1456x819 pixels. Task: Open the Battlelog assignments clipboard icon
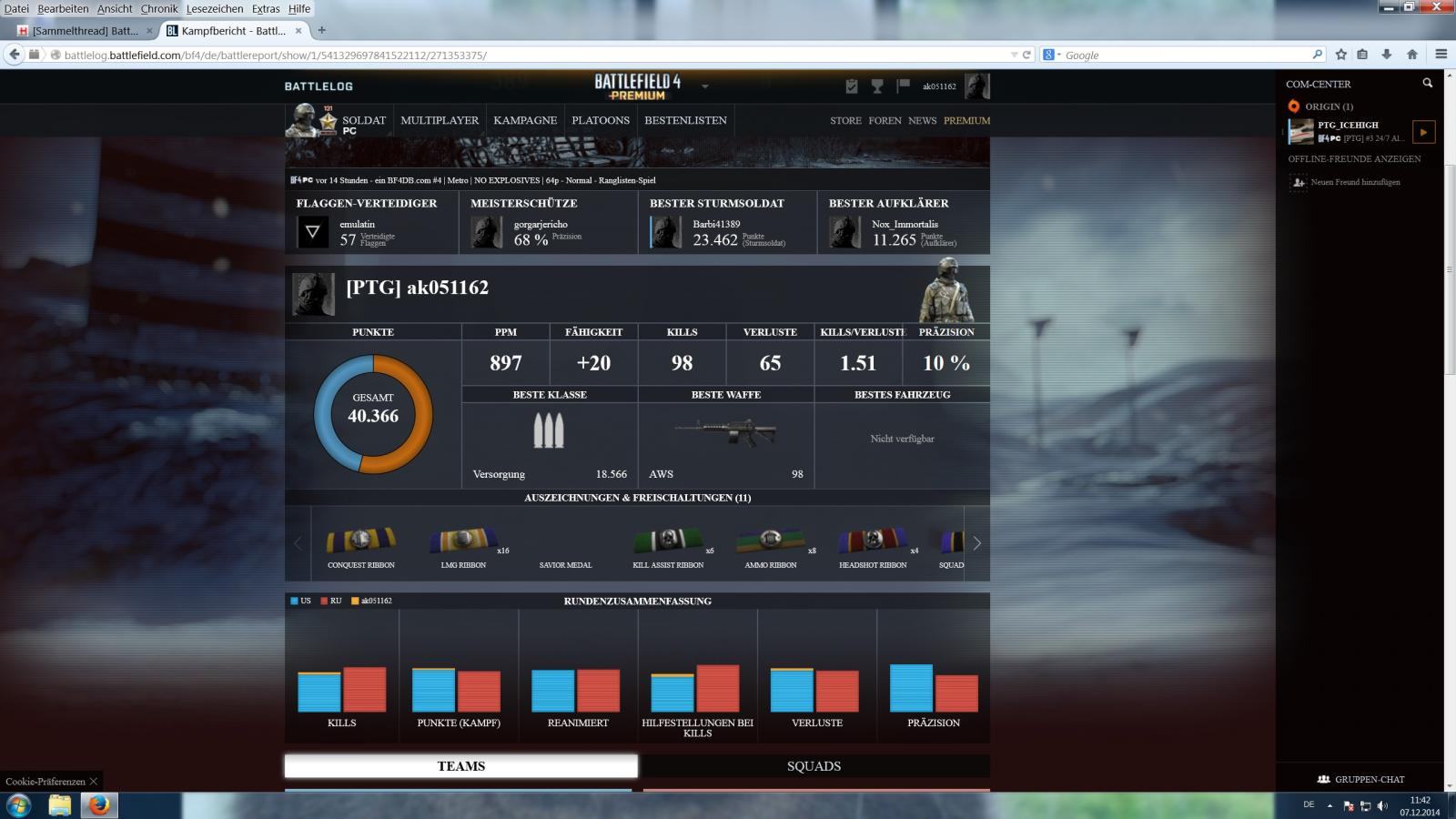click(852, 86)
